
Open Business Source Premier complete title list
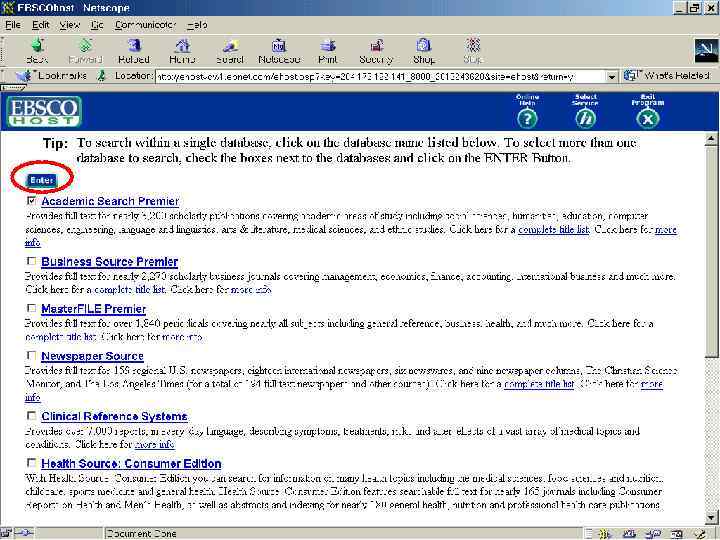point(129,290)
